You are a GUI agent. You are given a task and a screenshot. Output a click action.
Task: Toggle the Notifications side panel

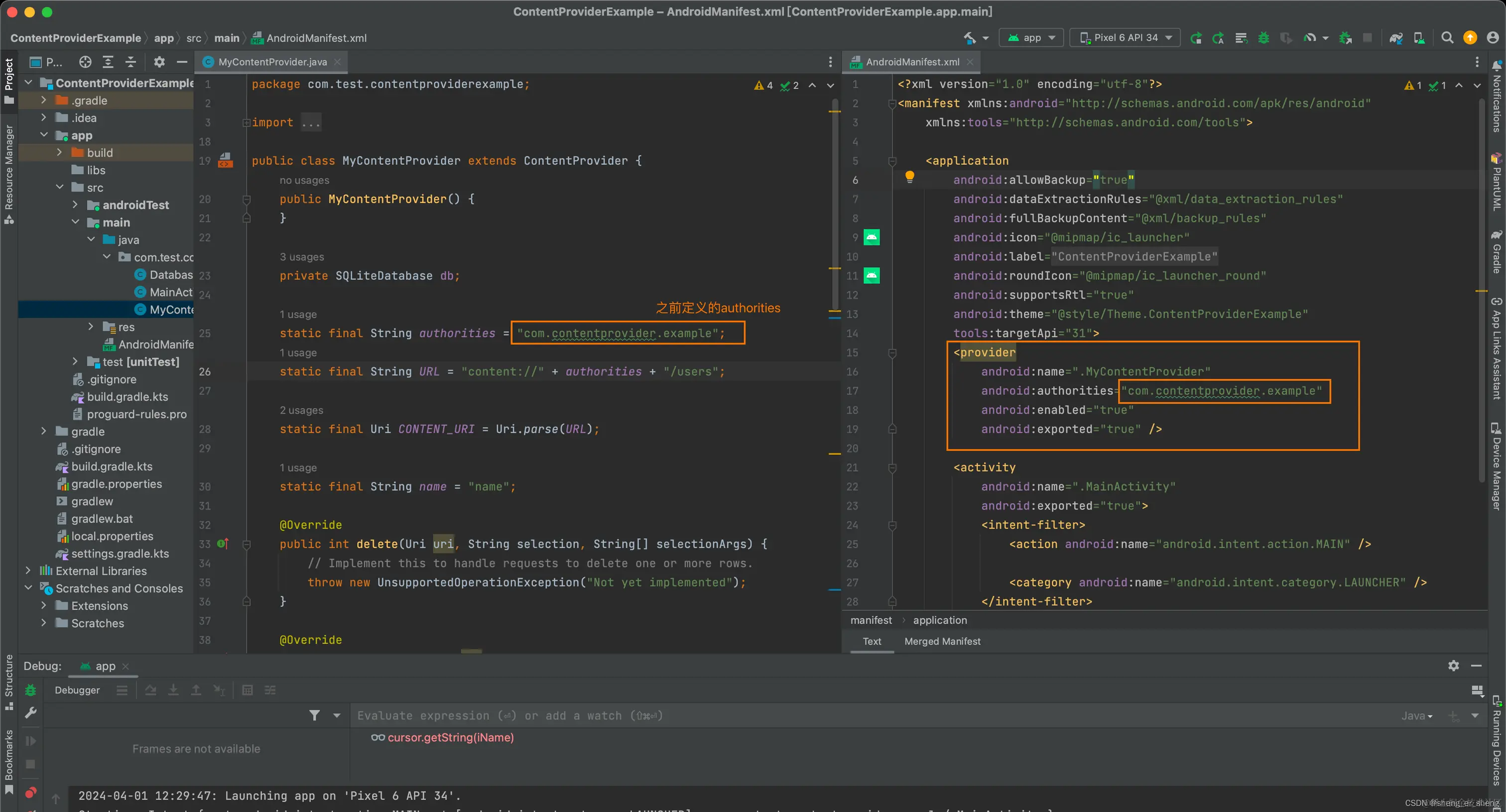click(x=1497, y=97)
